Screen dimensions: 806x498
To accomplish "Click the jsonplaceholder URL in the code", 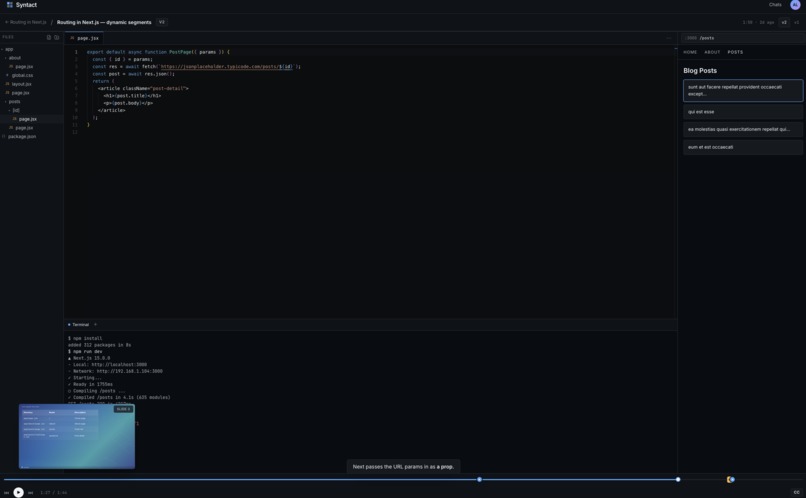I will [x=226, y=67].
